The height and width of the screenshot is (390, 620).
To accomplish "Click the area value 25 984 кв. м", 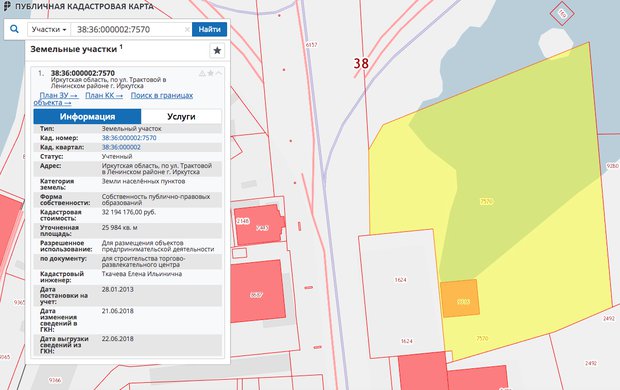I will (x=119, y=228).
